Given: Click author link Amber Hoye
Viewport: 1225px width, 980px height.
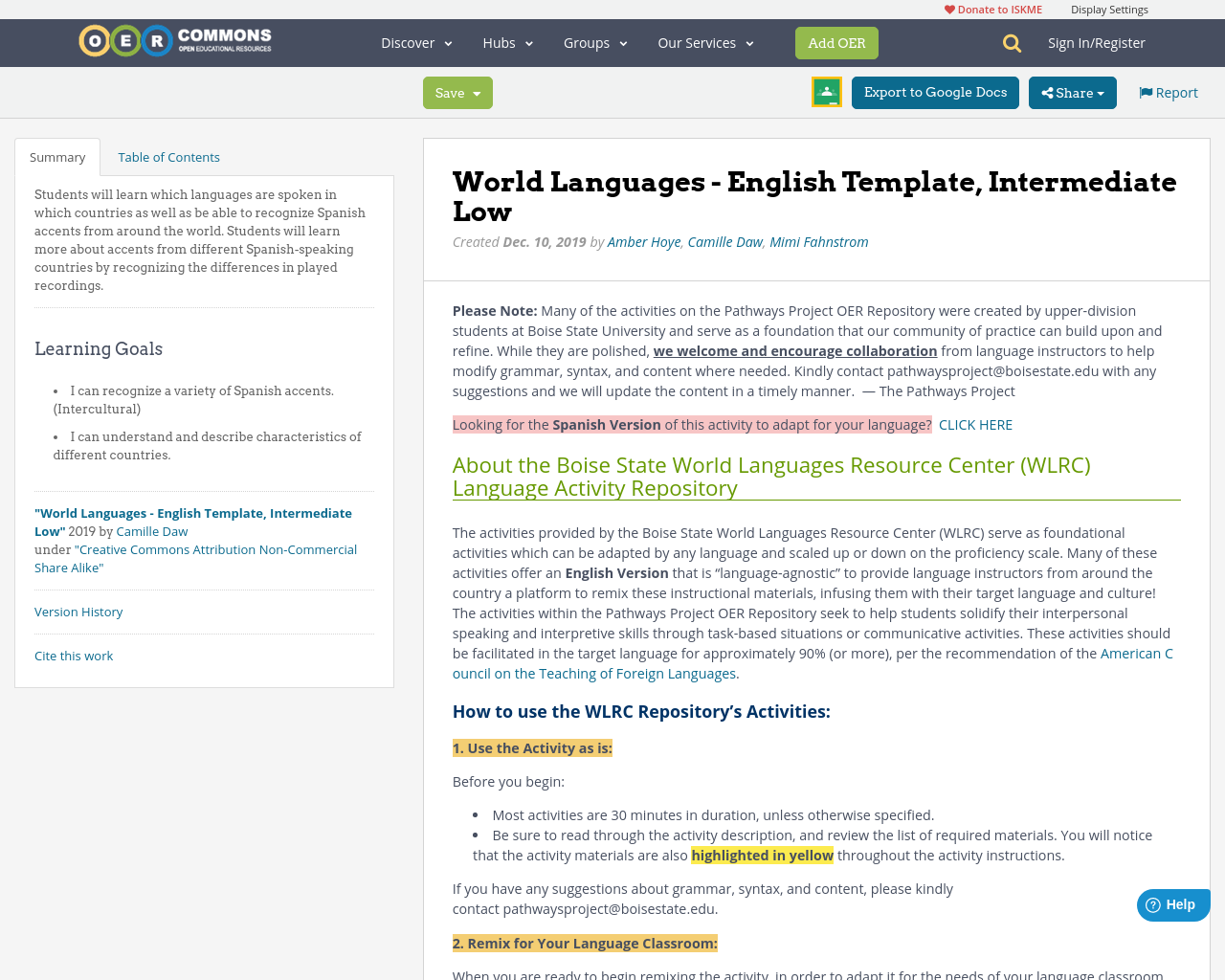Looking at the screenshot, I should pos(643,240).
